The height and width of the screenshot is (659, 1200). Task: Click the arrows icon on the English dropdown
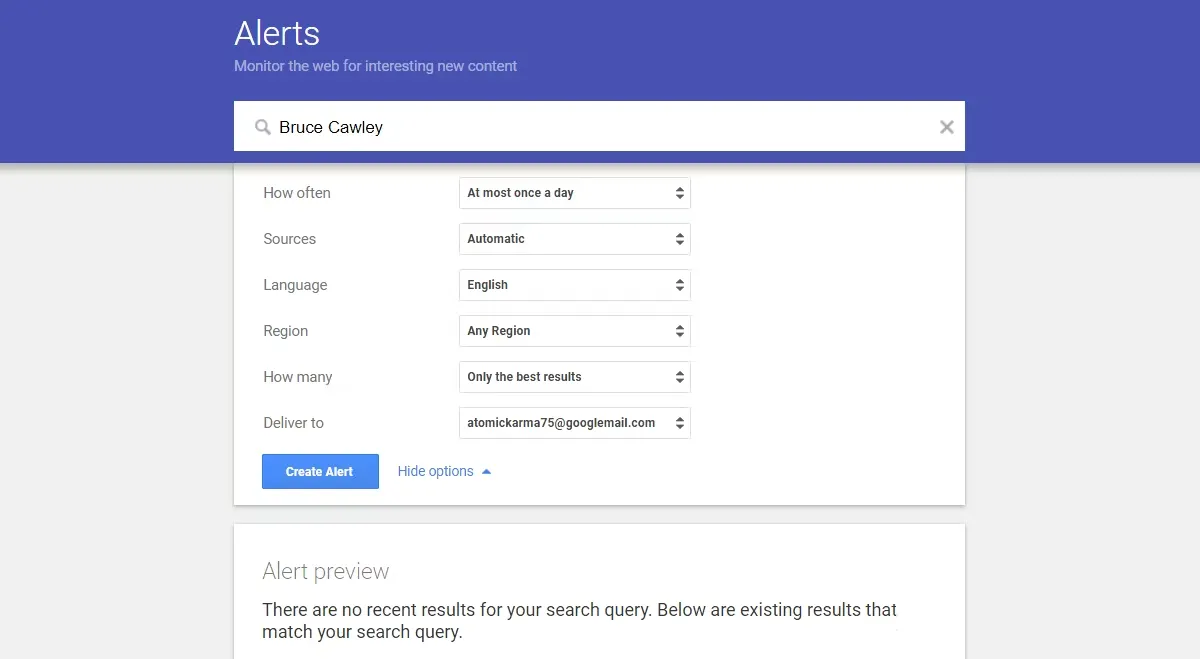point(680,285)
